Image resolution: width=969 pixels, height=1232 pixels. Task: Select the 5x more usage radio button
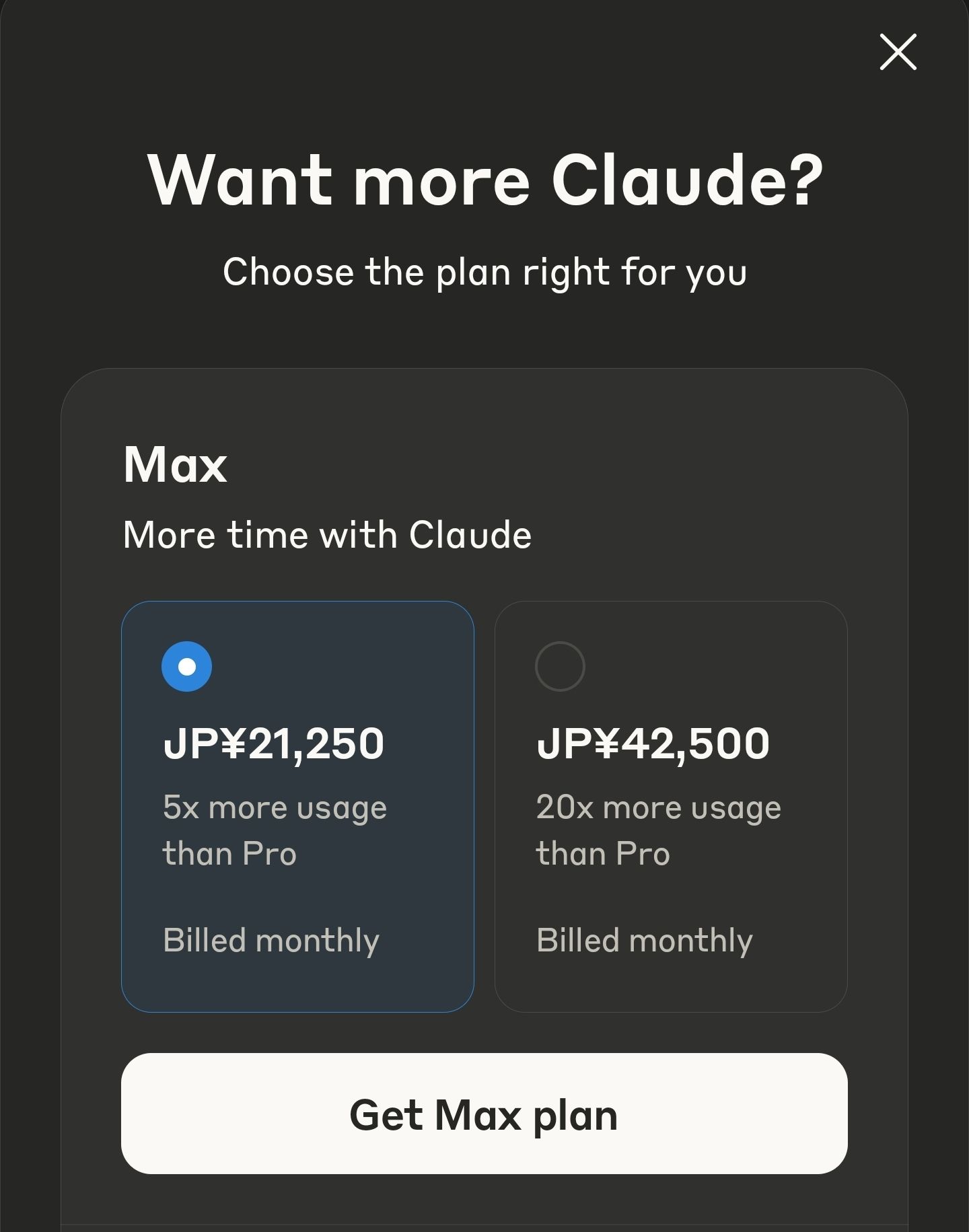[x=187, y=666]
